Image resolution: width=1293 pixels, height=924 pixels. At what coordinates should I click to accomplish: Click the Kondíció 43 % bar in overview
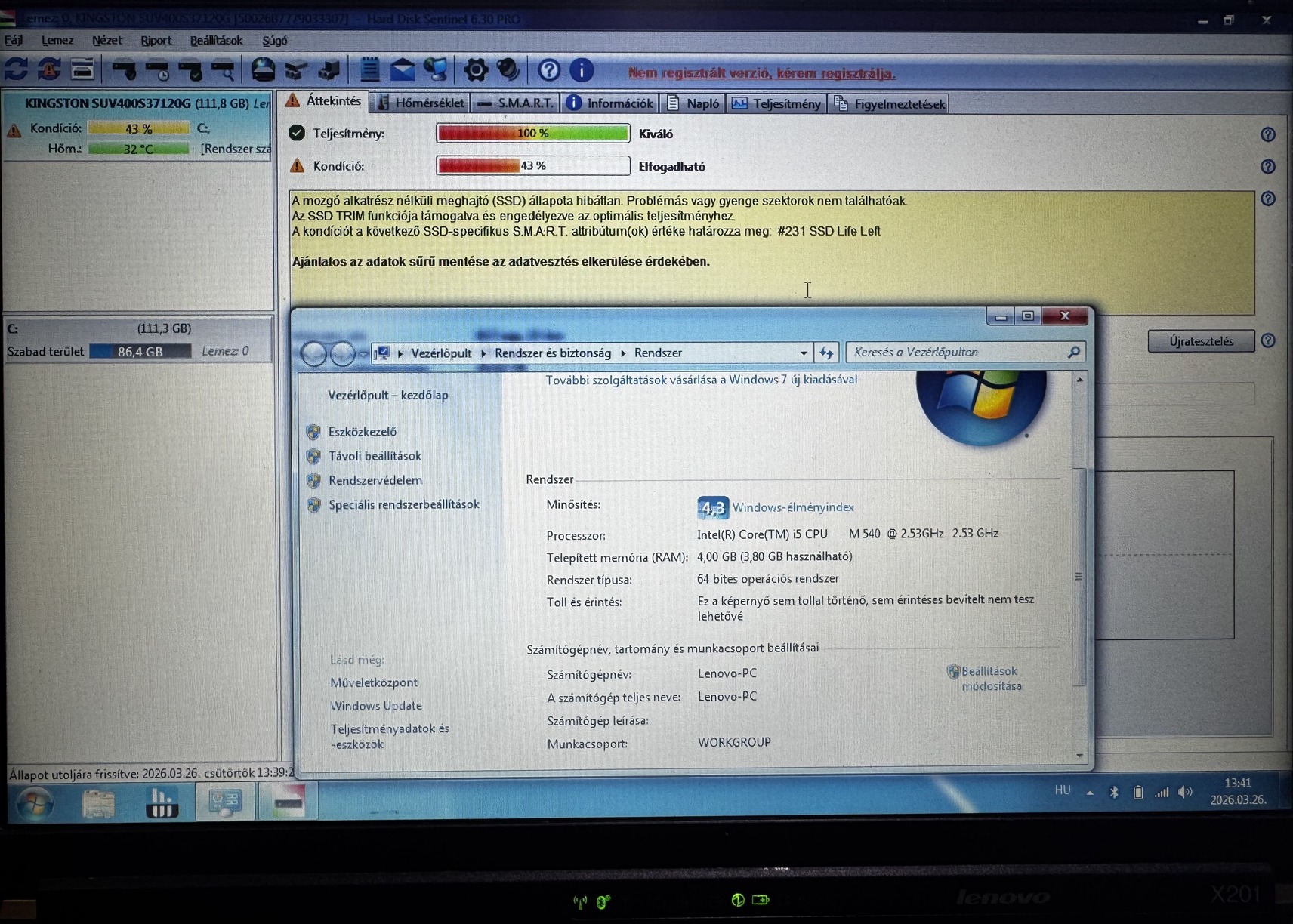533,166
